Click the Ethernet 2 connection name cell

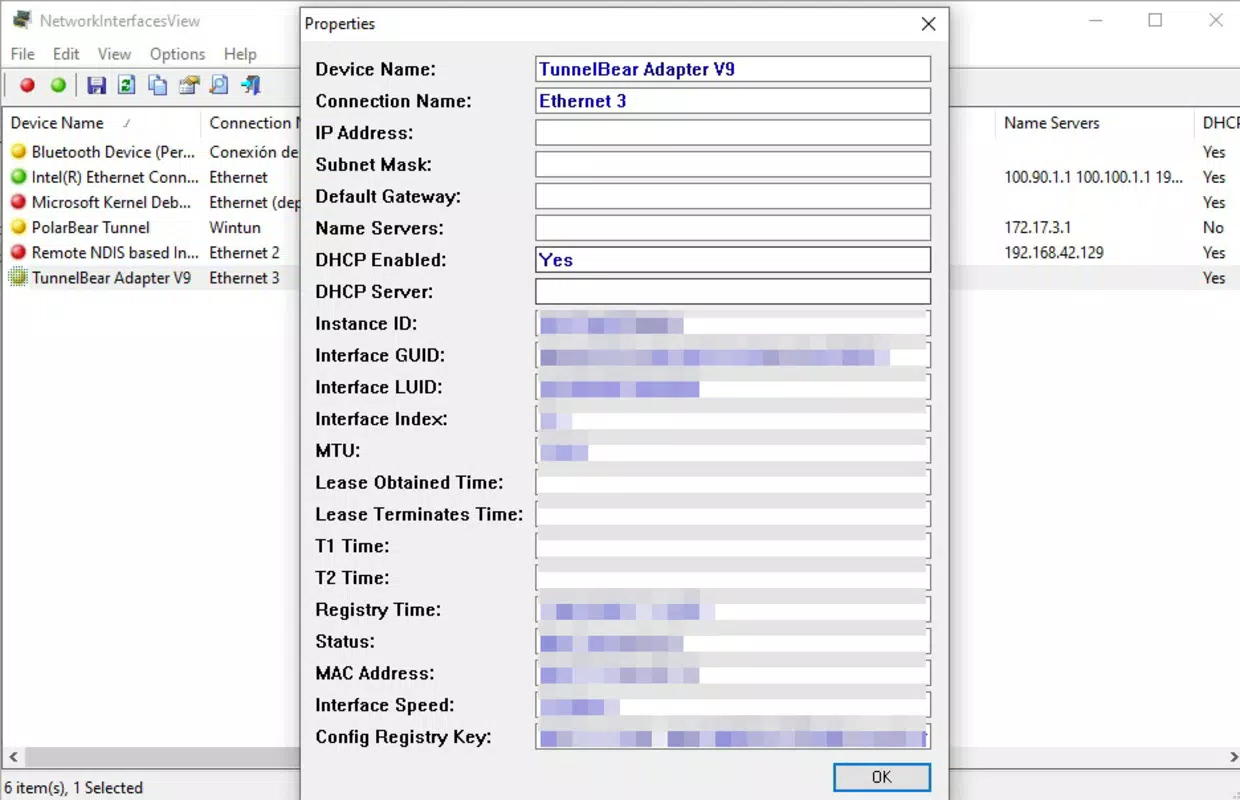pos(244,252)
